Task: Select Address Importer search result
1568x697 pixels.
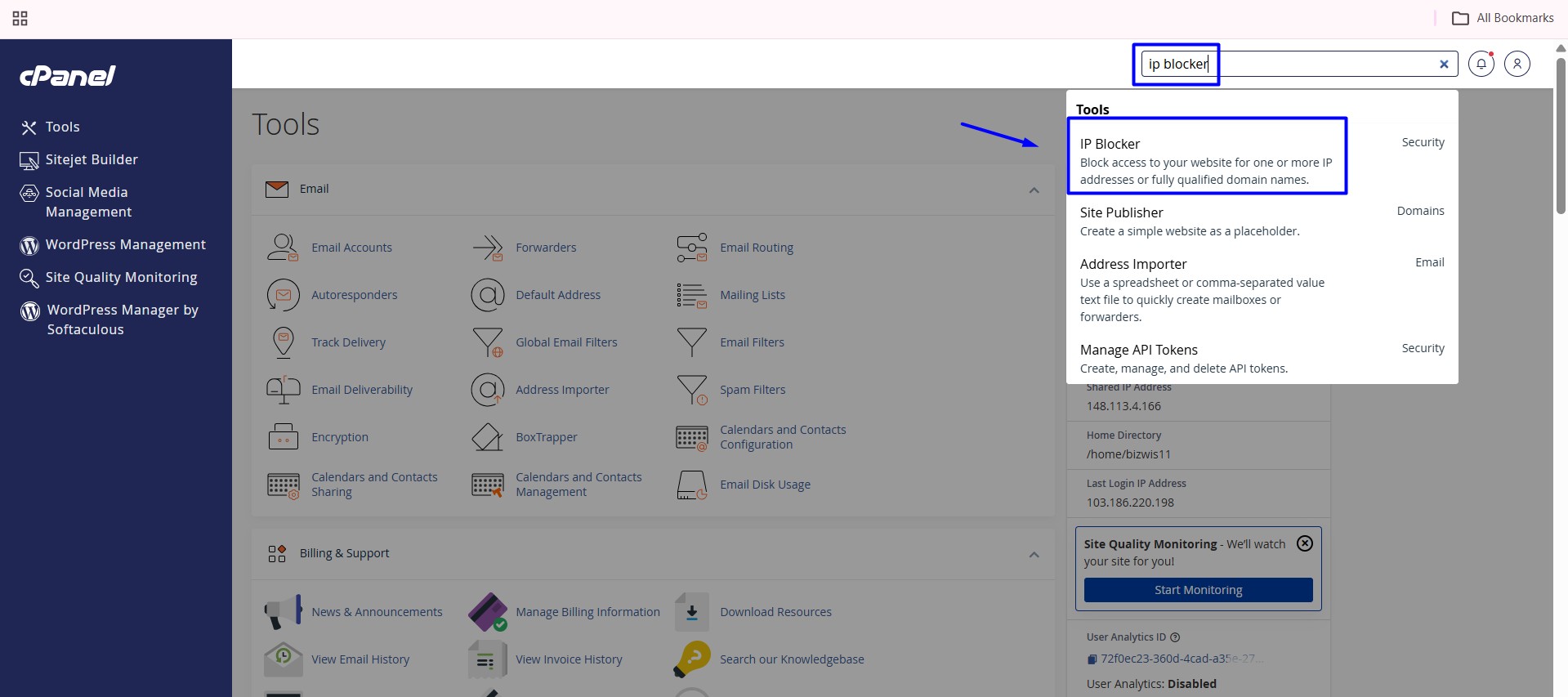Action: pos(1262,289)
